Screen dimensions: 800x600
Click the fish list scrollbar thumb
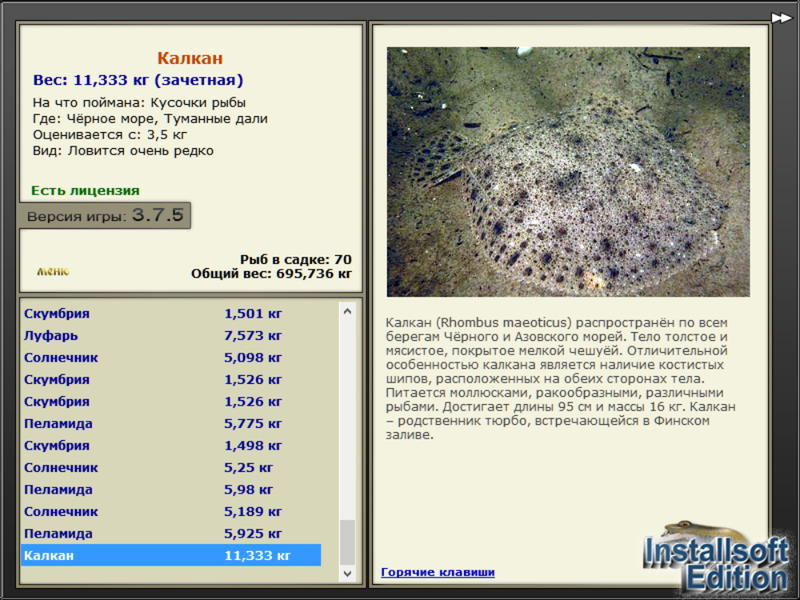[x=347, y=542]
